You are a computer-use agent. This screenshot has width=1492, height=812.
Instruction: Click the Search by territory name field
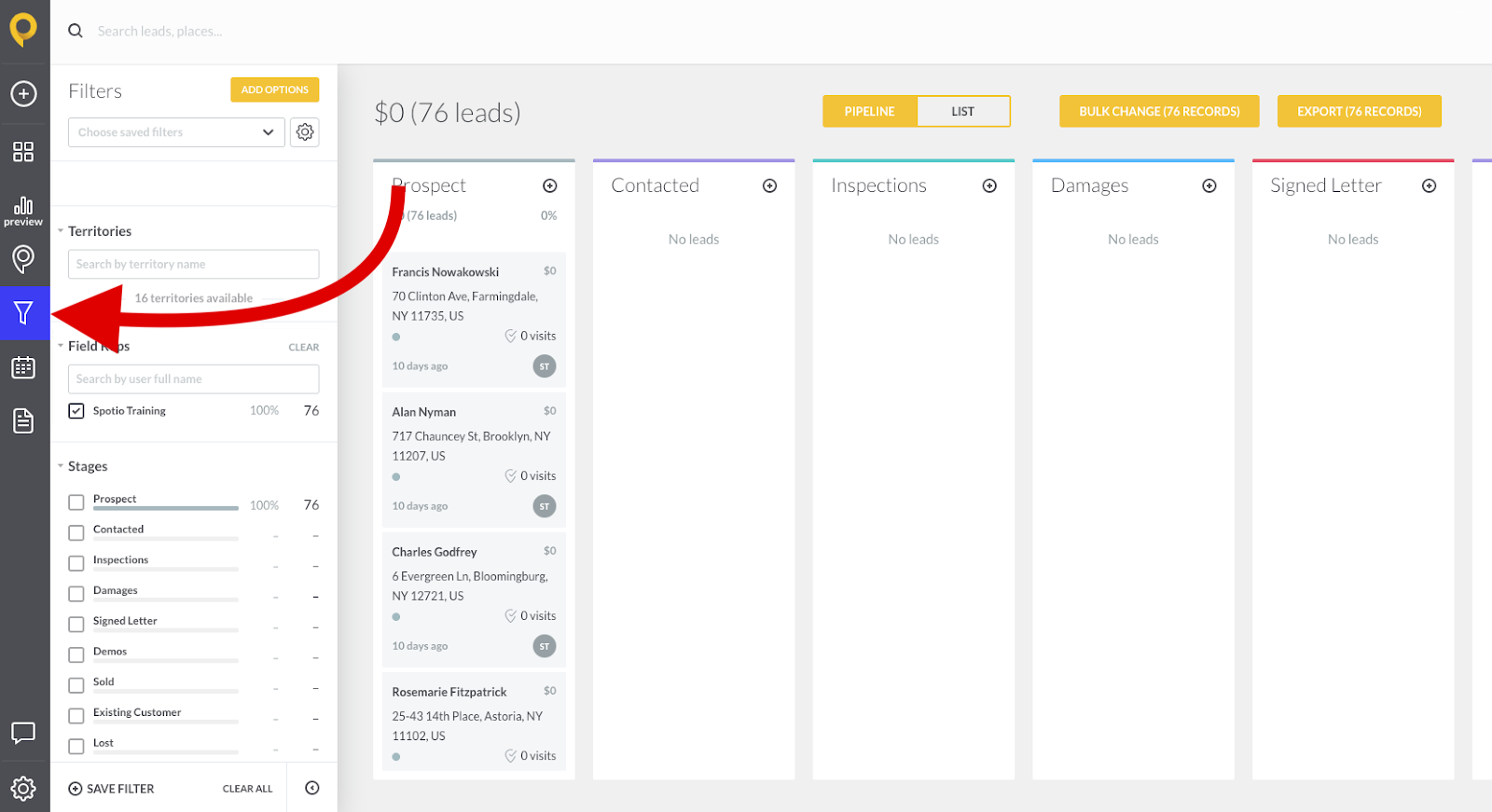tap(193, 265)
